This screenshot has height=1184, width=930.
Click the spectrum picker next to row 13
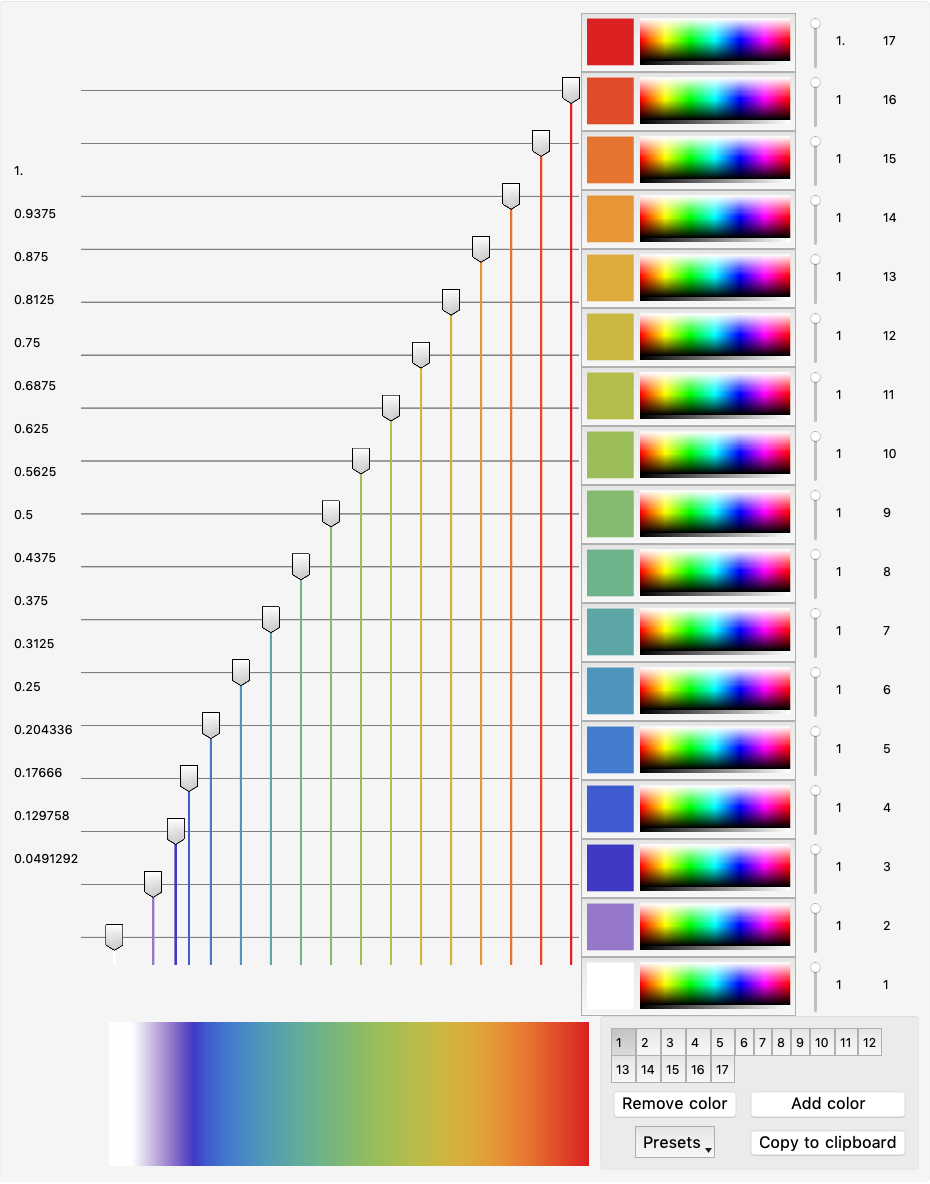click(x=715, y=276)
